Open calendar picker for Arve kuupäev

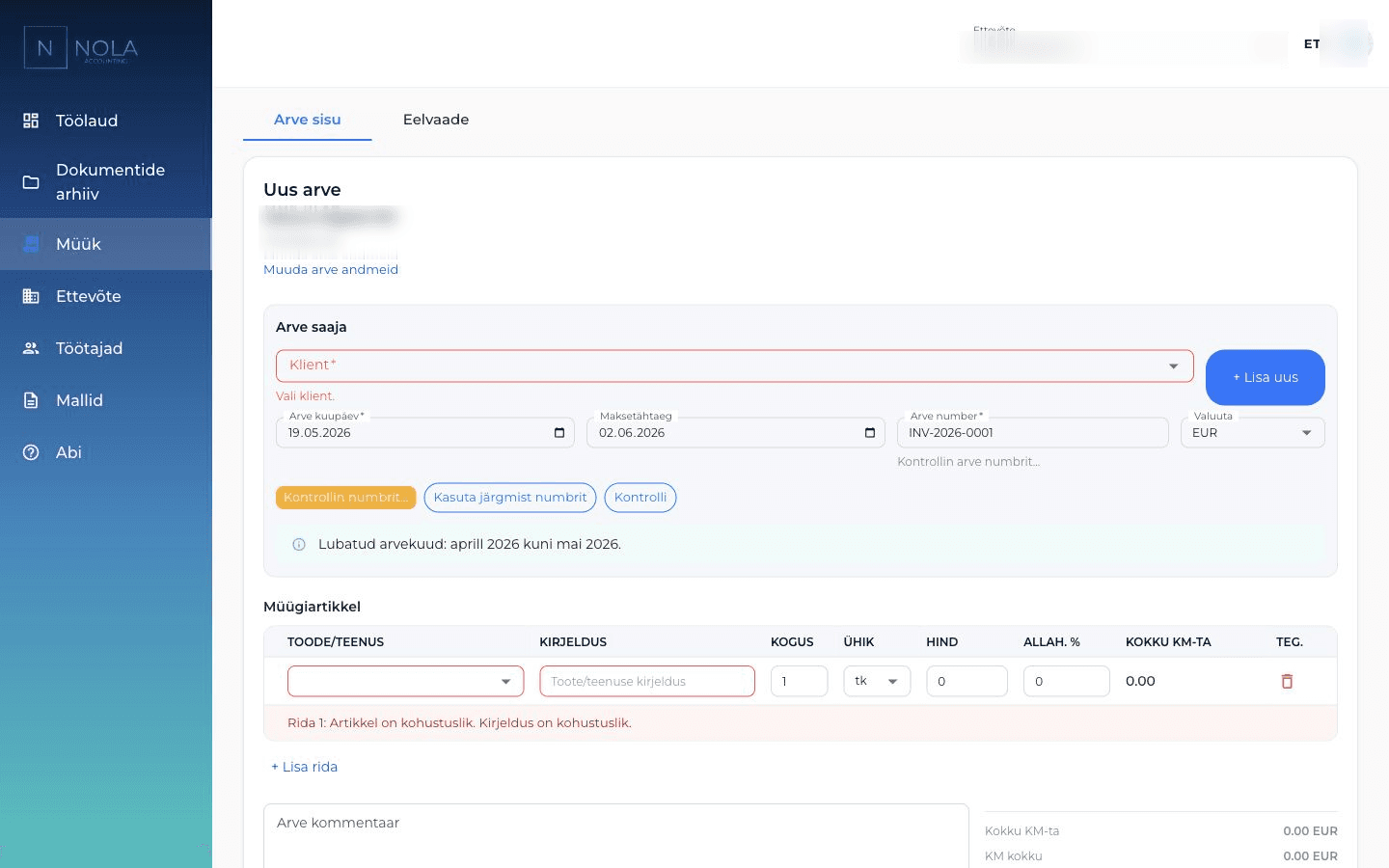tap(559, 433)
